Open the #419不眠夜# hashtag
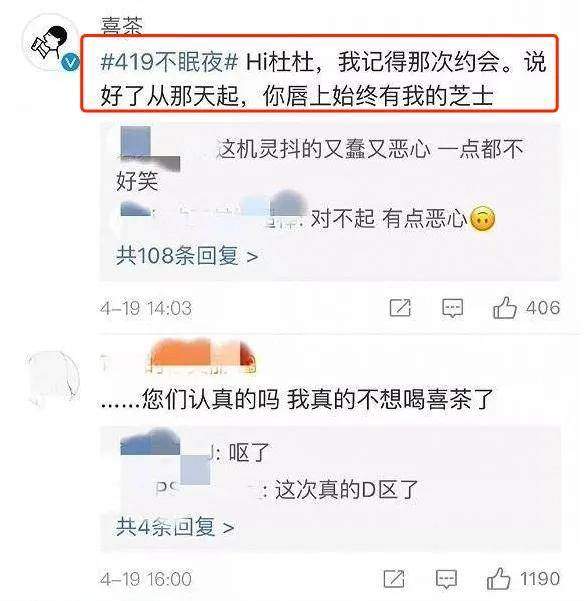Screen dimensions: 587x601 [x=169, y=61]
